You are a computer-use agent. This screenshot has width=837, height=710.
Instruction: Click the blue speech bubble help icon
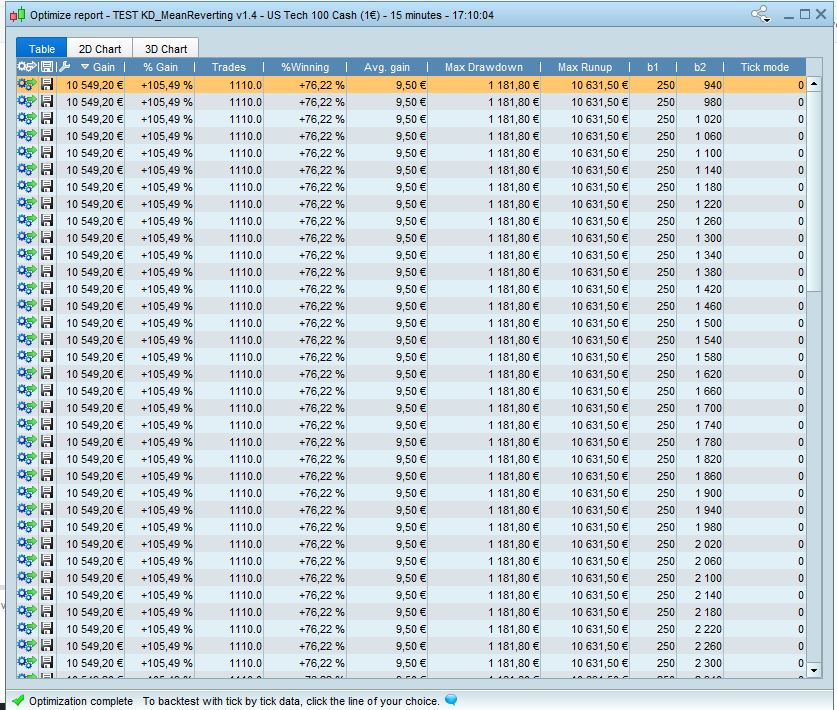[x=451, y=700]
